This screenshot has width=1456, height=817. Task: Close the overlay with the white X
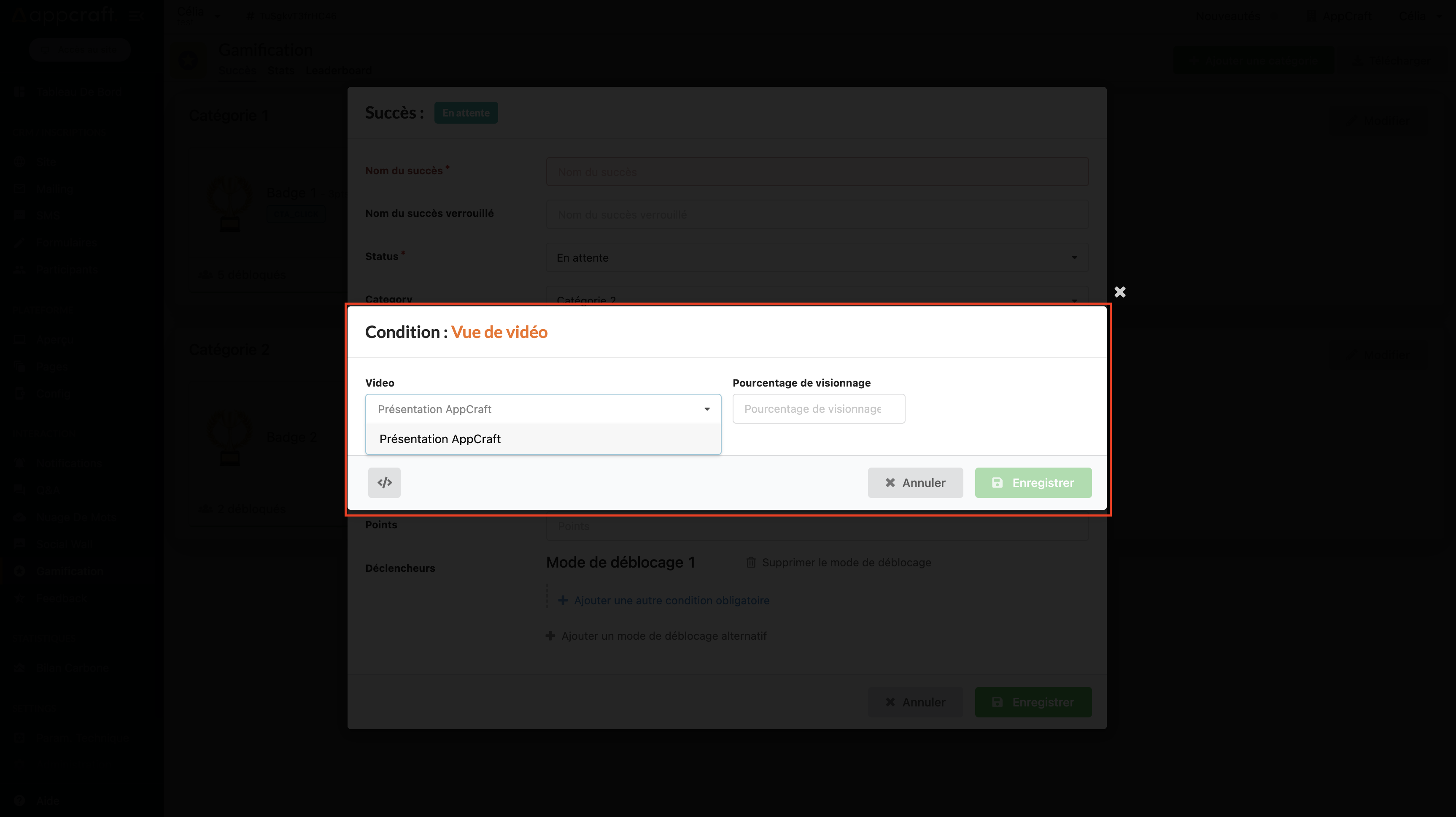(x=1120, y=292)
